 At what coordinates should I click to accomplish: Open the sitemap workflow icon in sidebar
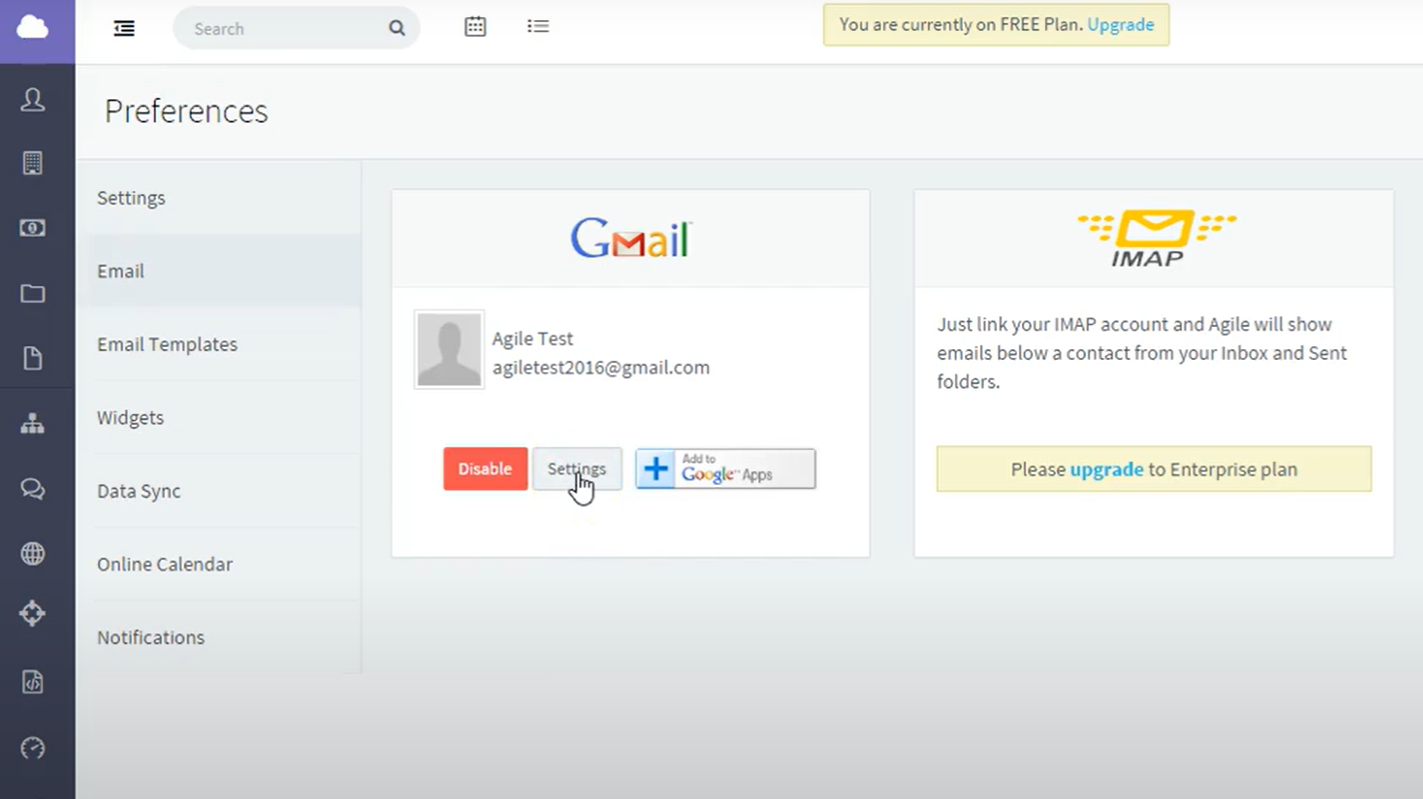(33, 424)
